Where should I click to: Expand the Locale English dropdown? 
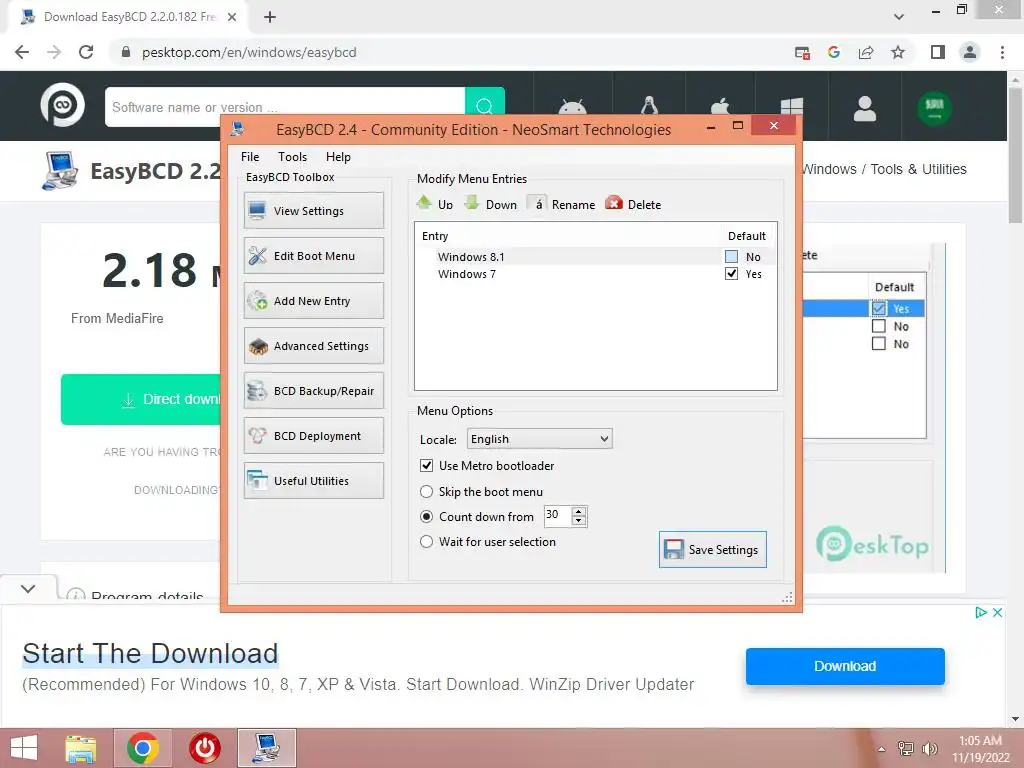[539, 439]
